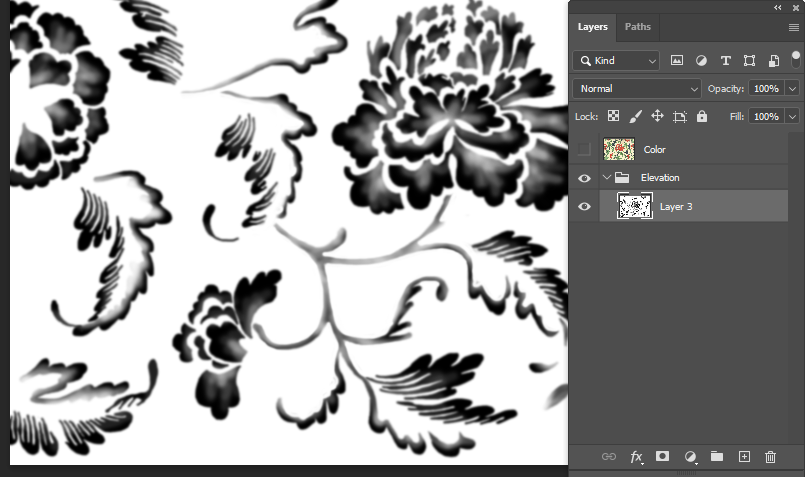The image size is (805, 477).
Task: Close the Layers panel
Action: [x=796, y=8]
